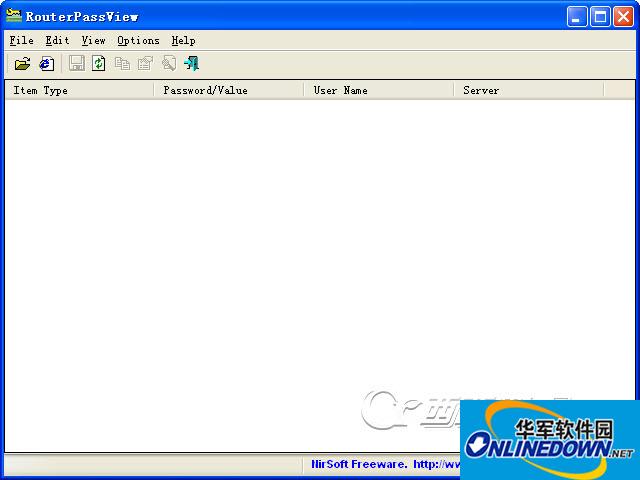Sort by the Server column header

pos(529,90)
